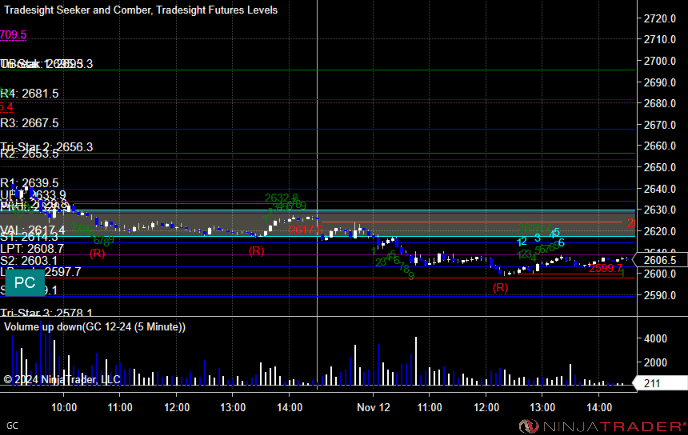Click the 4000 volume axis label
Image resolution: width=688 pixels, height=435 pixels.
[656, 338]
